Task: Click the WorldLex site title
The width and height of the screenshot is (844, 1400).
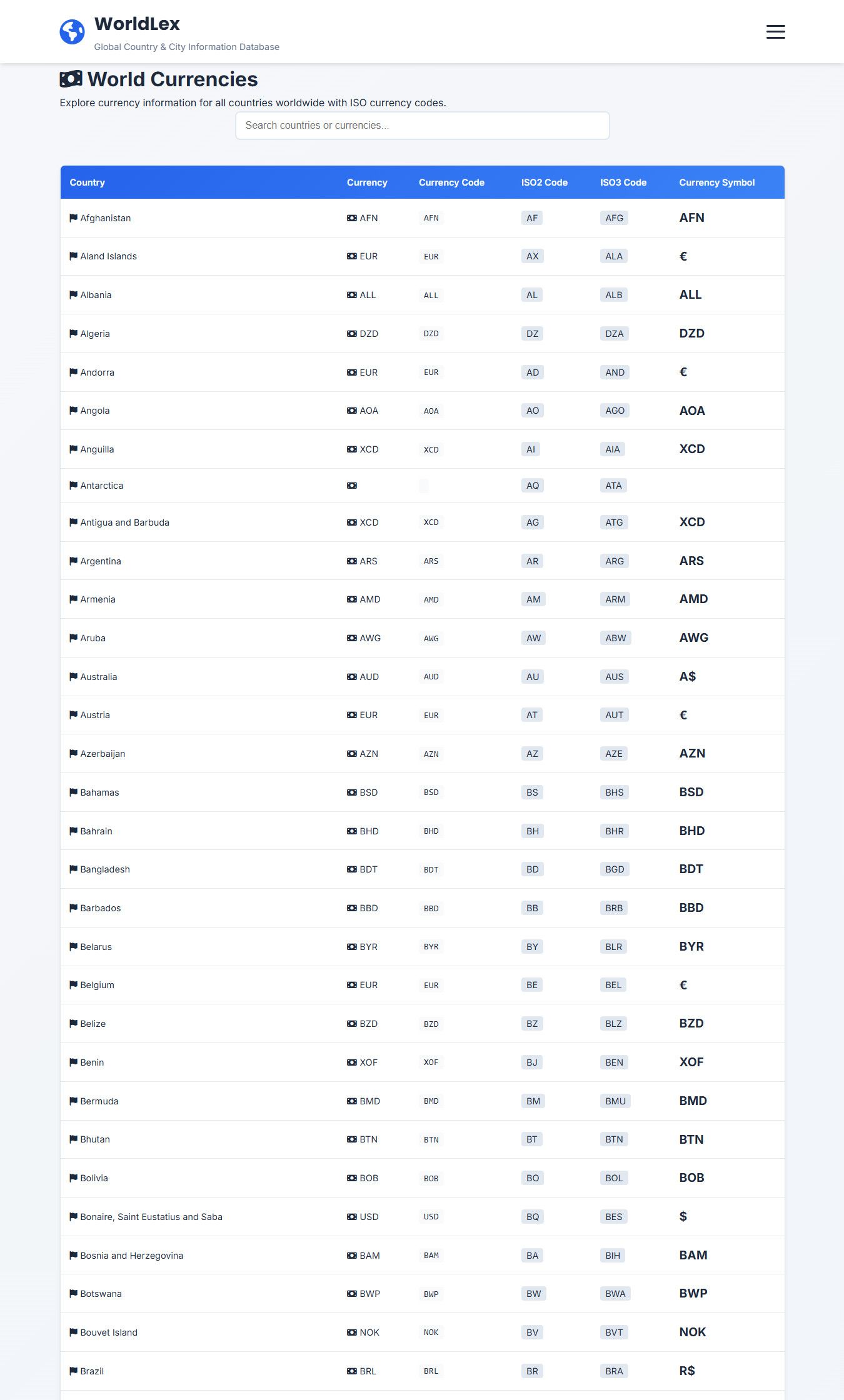Action: point(137,24)
